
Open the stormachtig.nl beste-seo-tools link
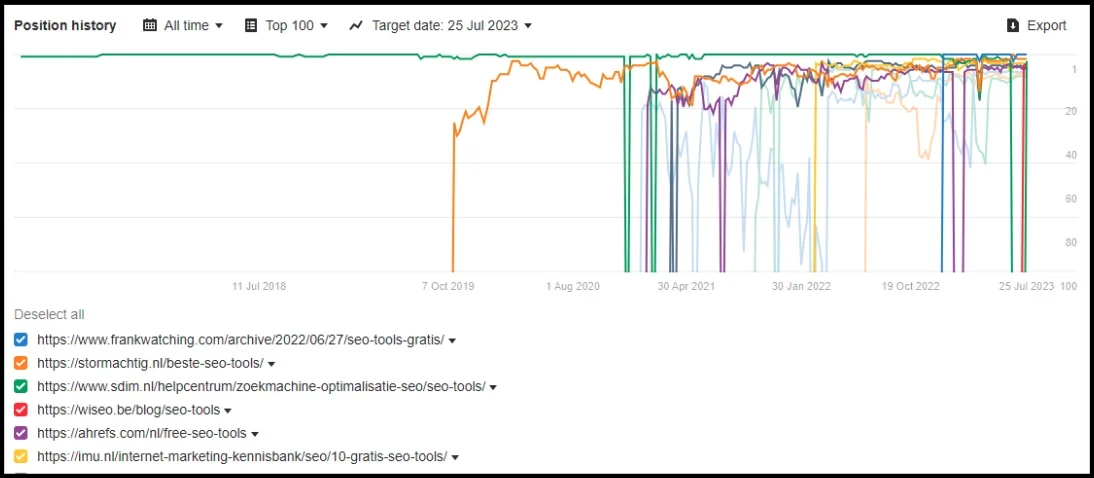click(x=150, y=363)
